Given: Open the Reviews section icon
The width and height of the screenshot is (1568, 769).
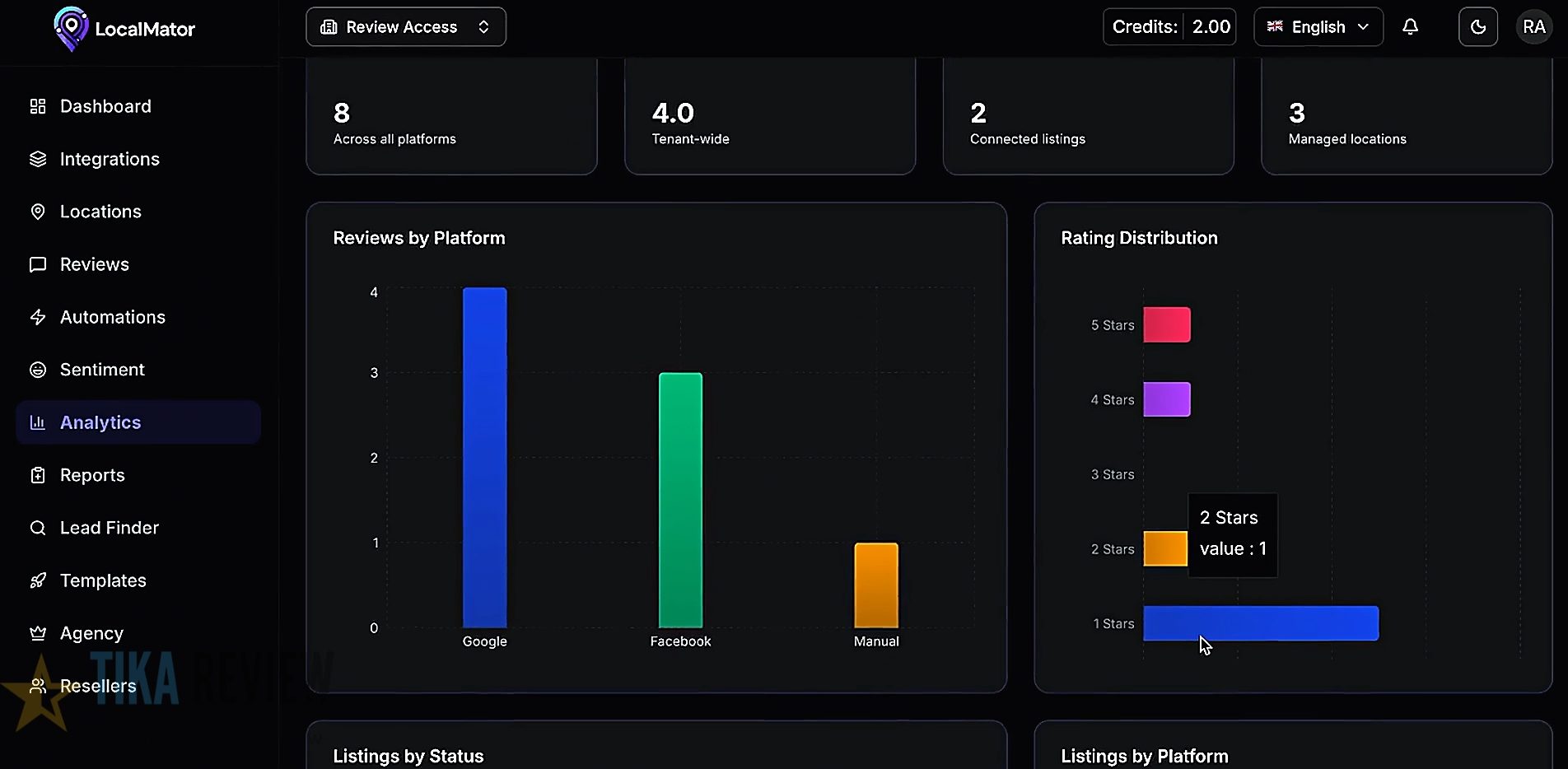Looking at the screenshot, I should [x=37, y=264].
